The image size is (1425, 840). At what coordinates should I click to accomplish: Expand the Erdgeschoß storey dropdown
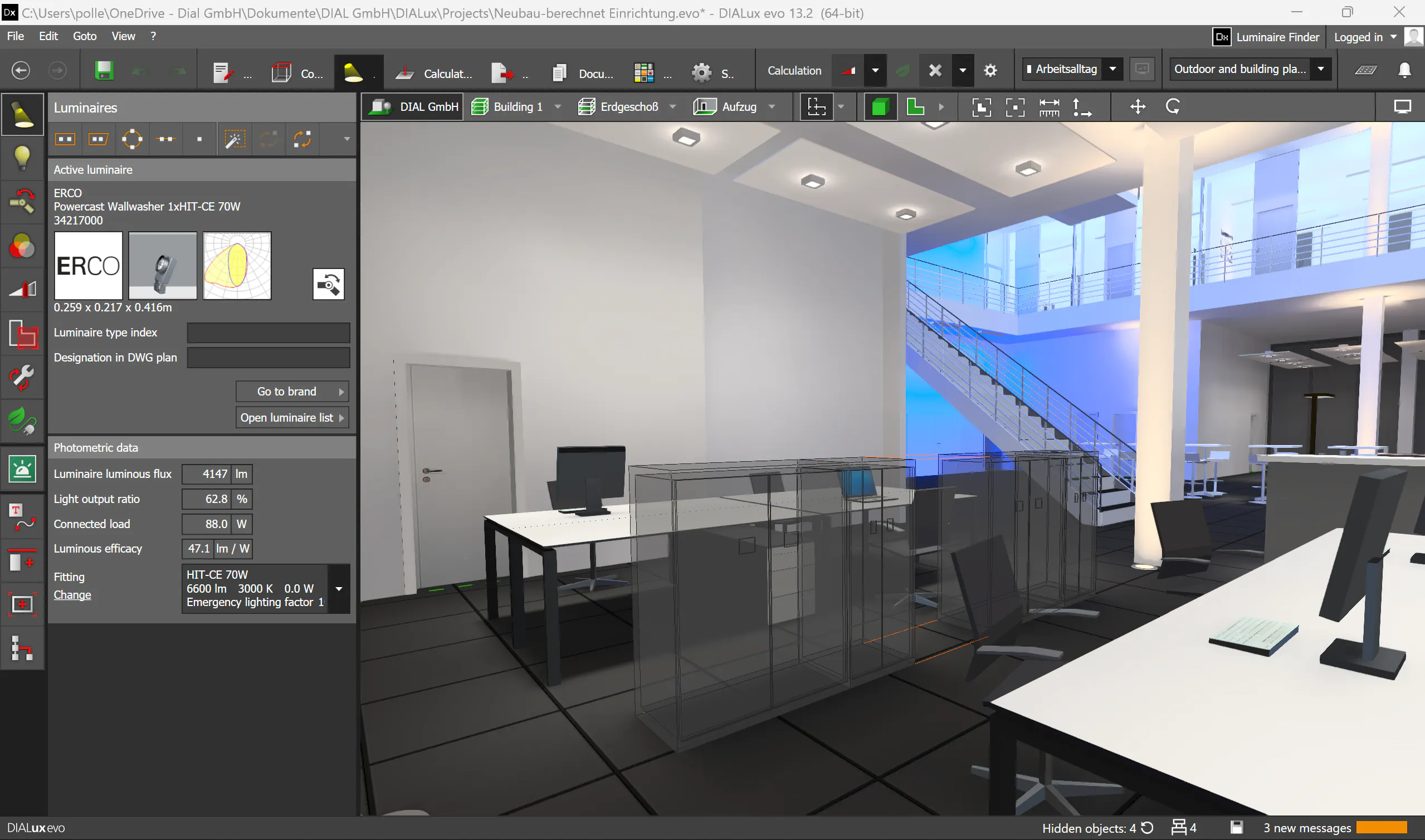pos(672,107)
